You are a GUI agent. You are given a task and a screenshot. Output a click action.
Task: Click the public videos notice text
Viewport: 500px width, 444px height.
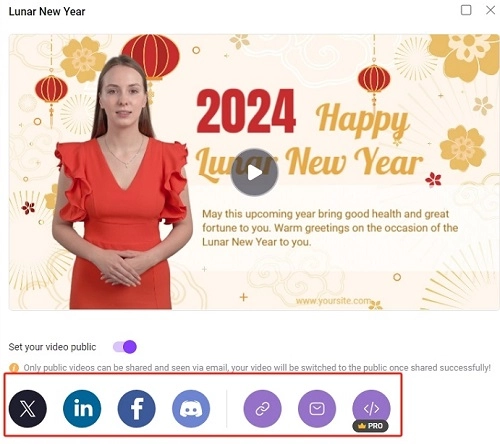[257, 368]
